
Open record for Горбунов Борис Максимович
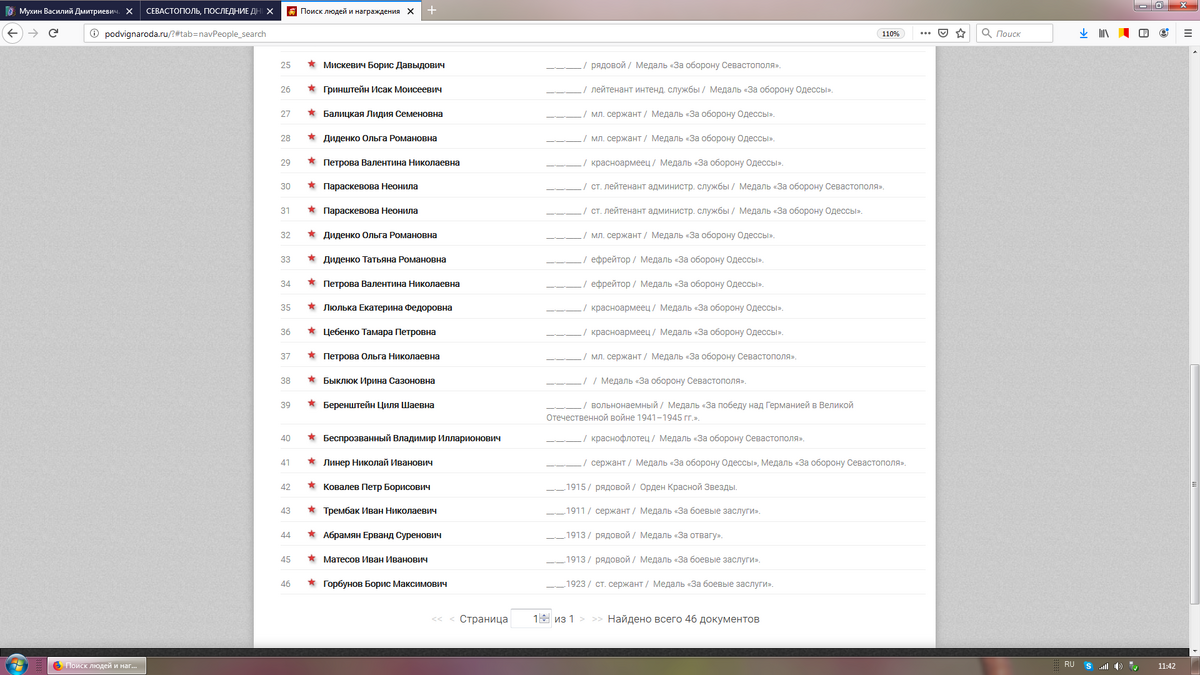[x=384, y=584]
